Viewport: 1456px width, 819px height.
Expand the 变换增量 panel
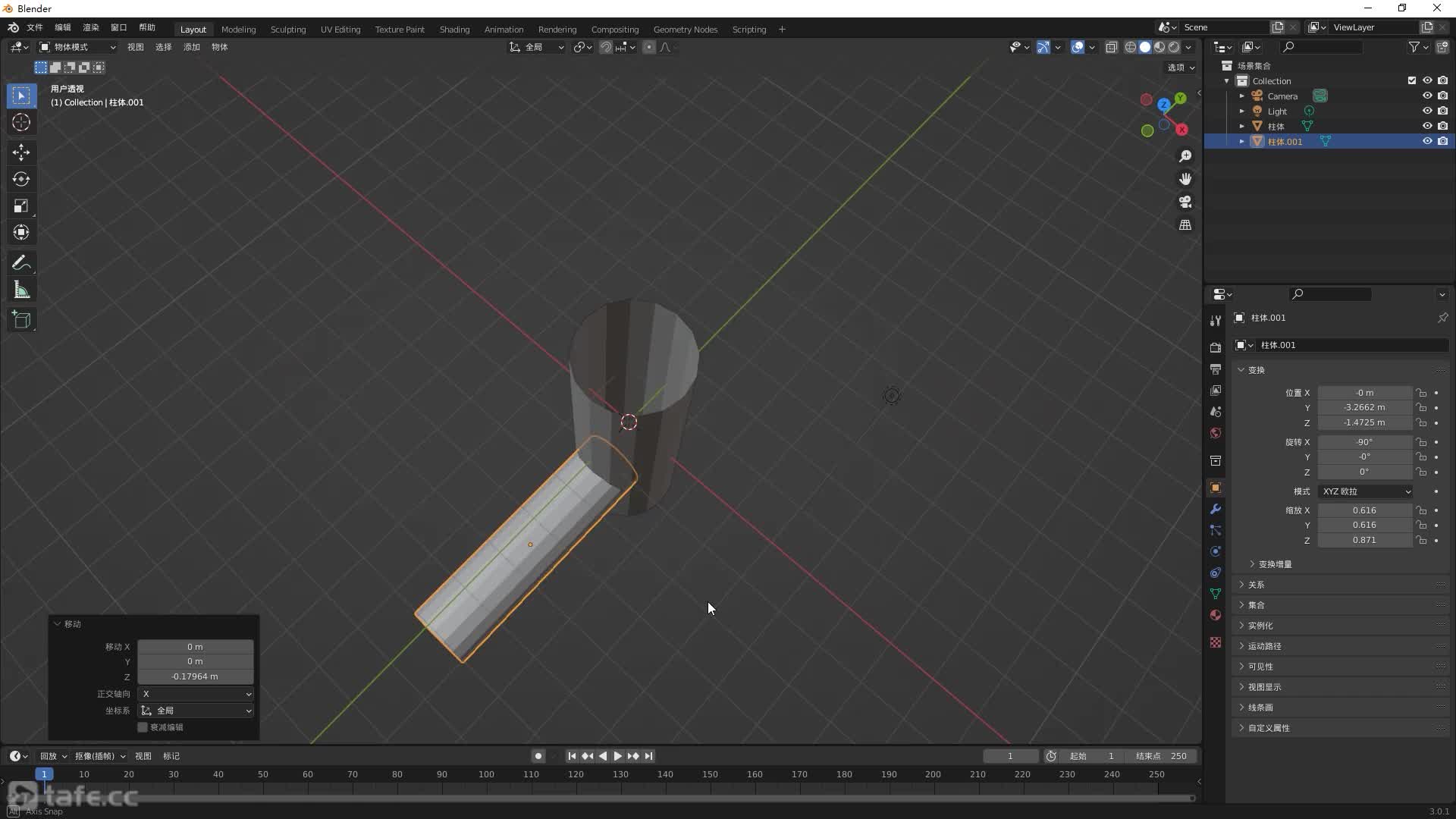[1275, 564]
